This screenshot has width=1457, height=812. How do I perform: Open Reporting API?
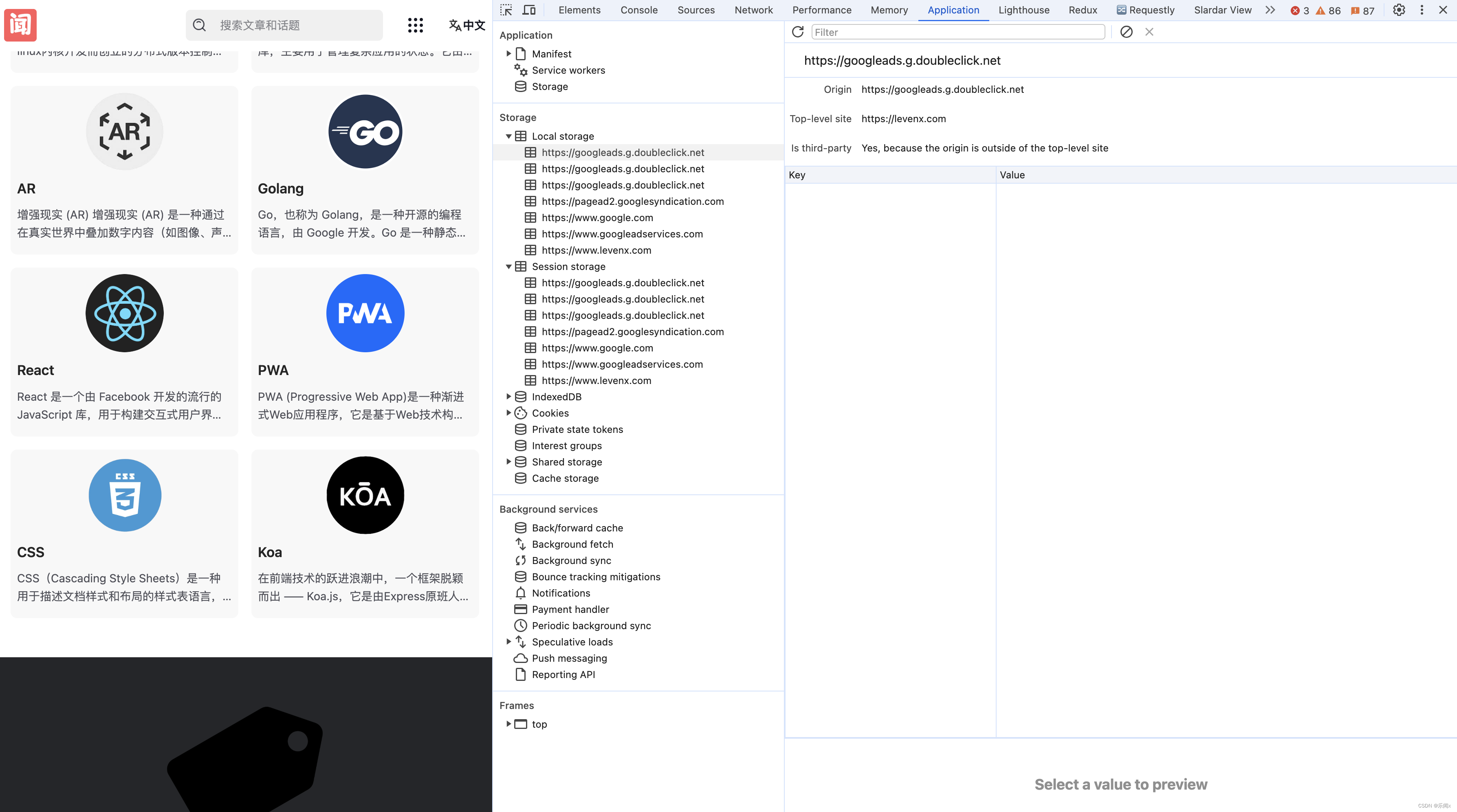(563, 675)
